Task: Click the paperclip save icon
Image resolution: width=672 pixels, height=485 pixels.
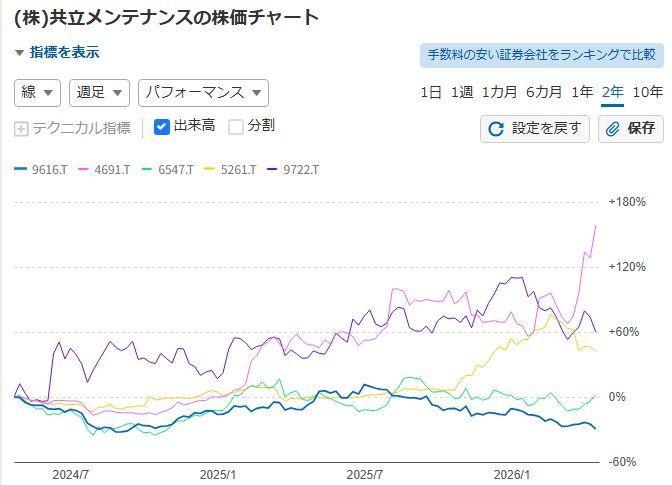Action: point(613,128)
